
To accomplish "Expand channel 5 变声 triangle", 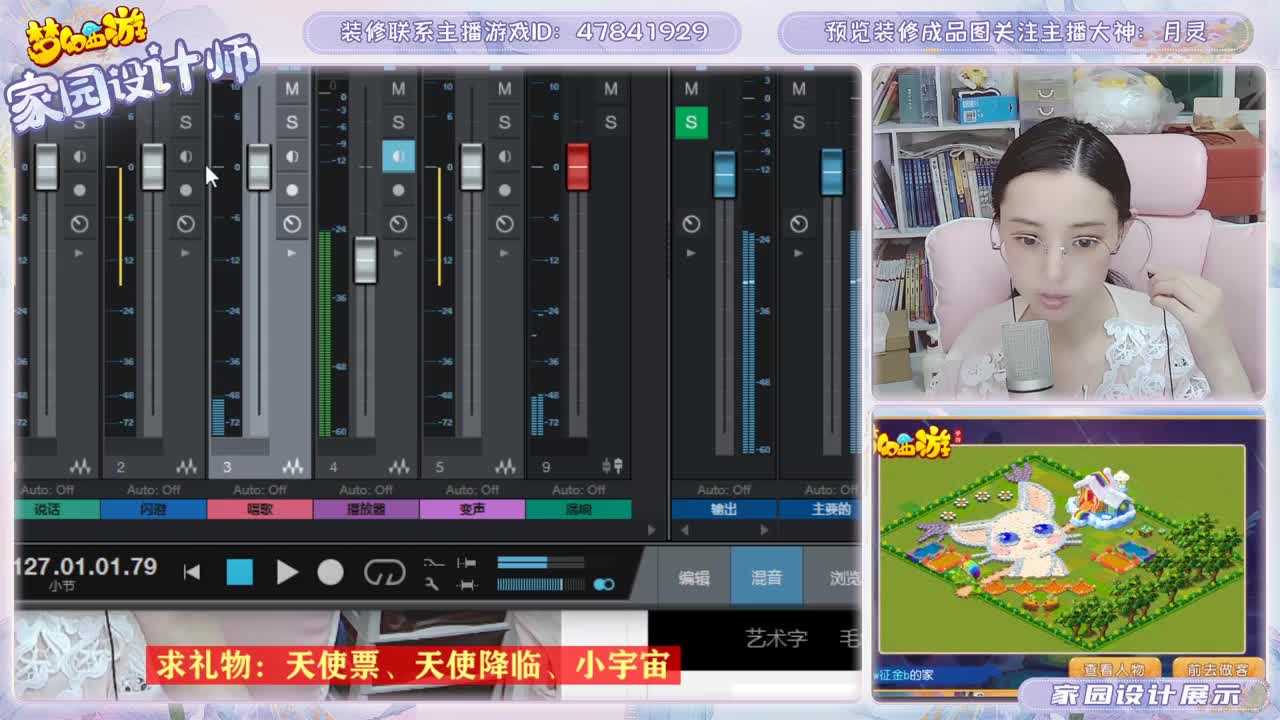I will (504, 253).
